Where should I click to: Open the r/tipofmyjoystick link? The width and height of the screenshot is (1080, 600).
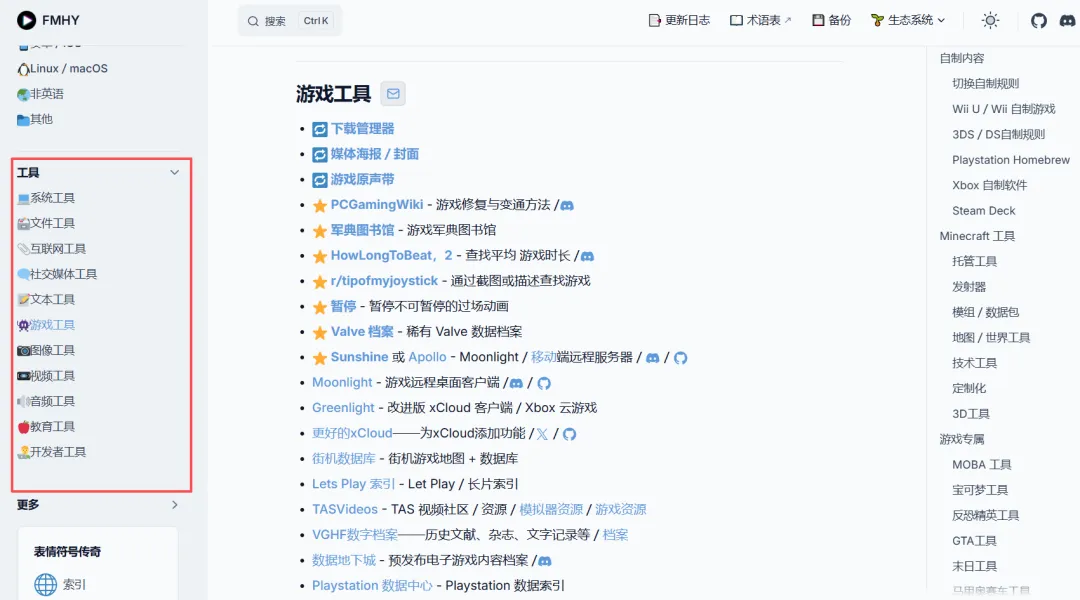coord(384,281)
